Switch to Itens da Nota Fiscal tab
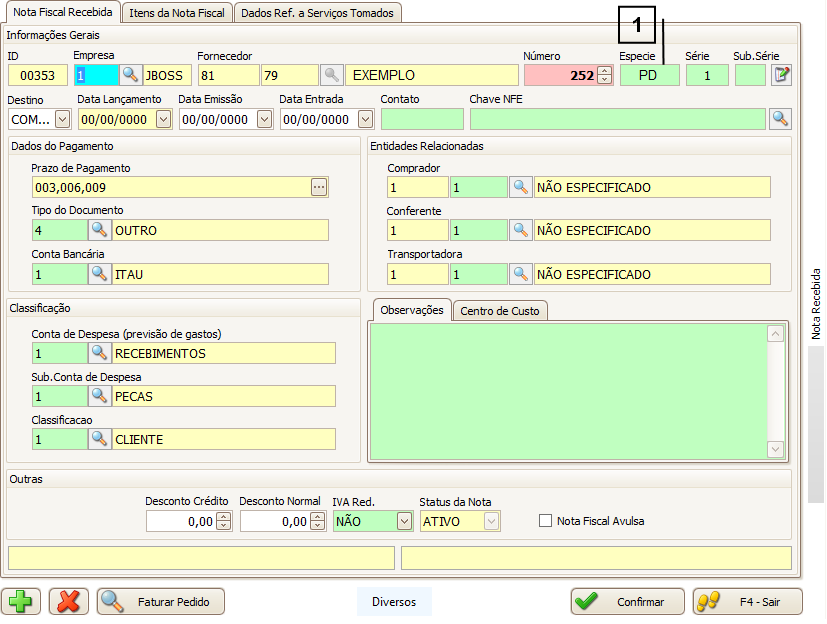827x624 pixels. click(x=177, y=12)
